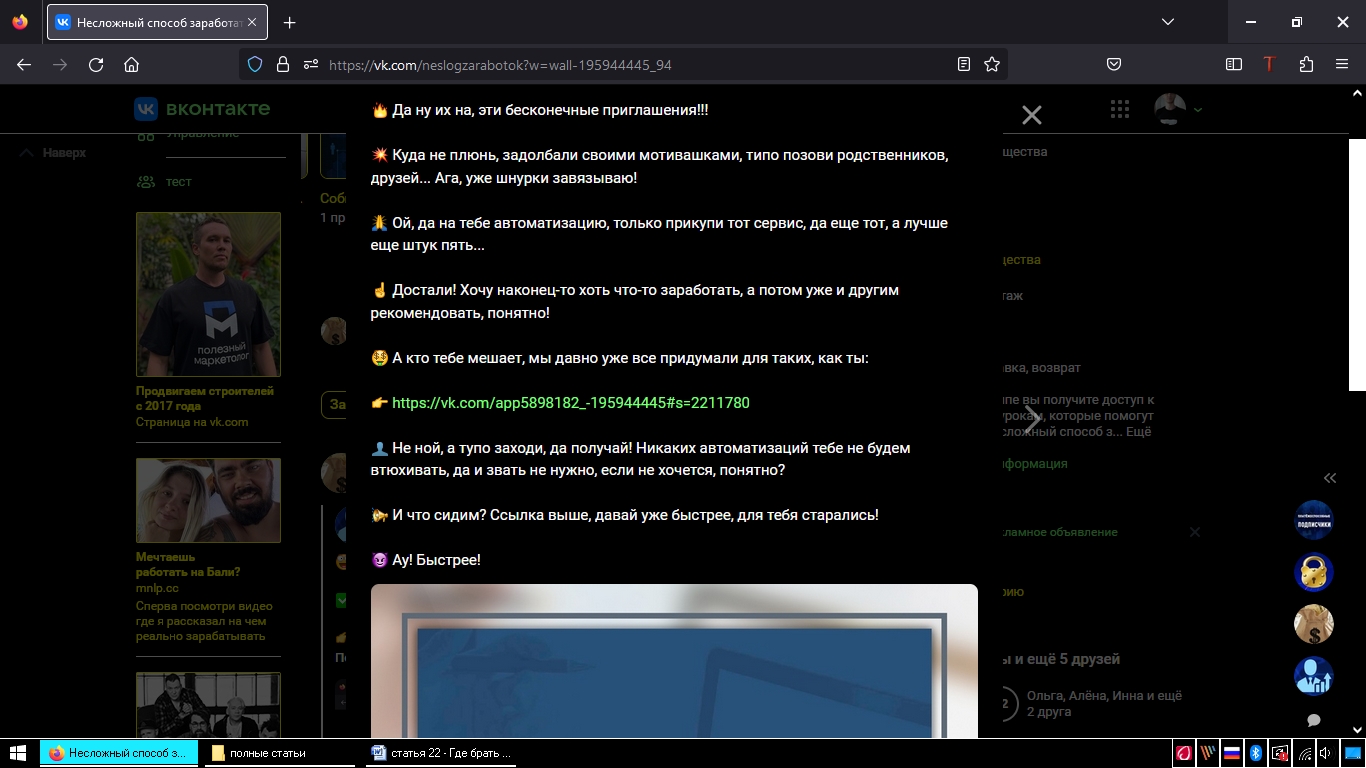Screen dimensions: 1366x768
Task: Open the Windows Start menu
Action: point(18,753)
